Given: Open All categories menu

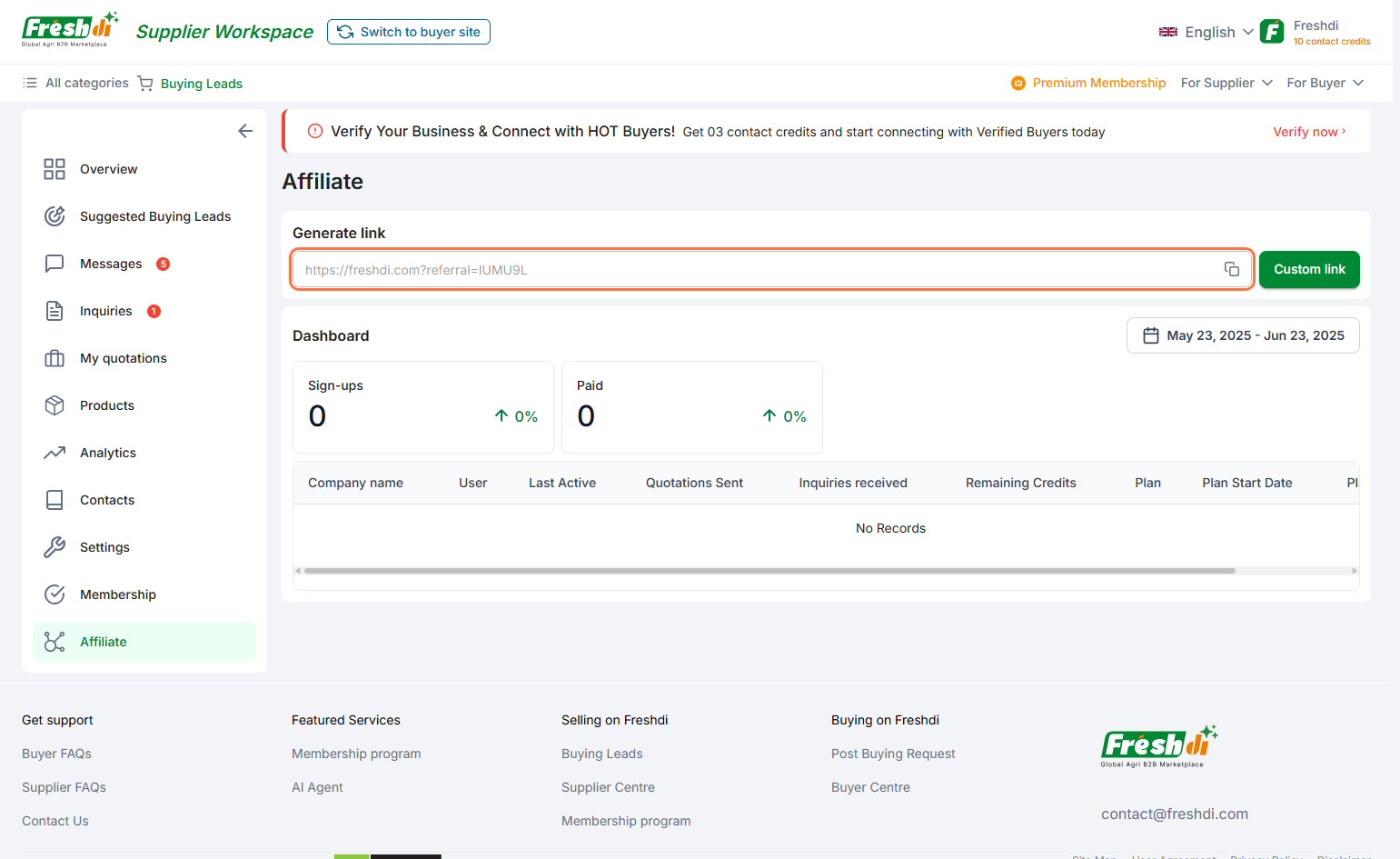Looking at the screenshot, I should pos(76,83).
